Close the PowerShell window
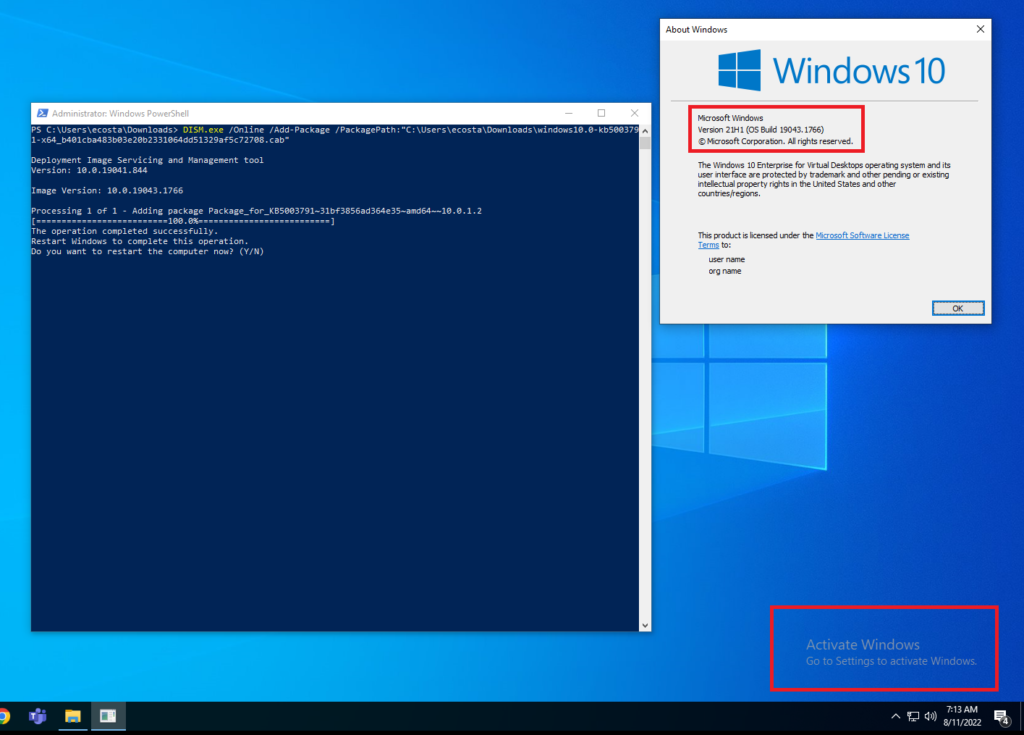Screen dimensions: 1024x735 click(x=634, y=113)
